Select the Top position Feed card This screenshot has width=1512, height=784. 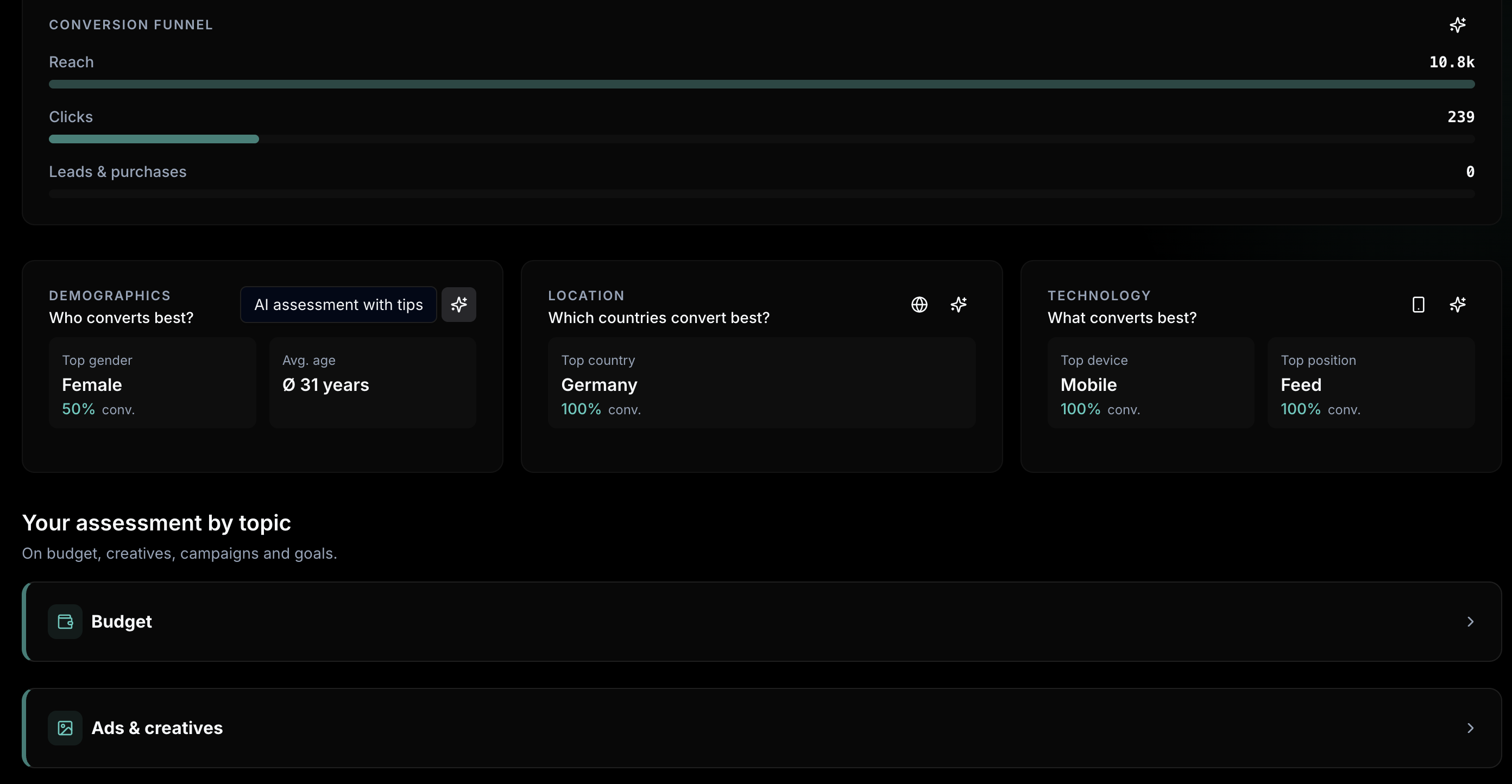coord(1371,383)
